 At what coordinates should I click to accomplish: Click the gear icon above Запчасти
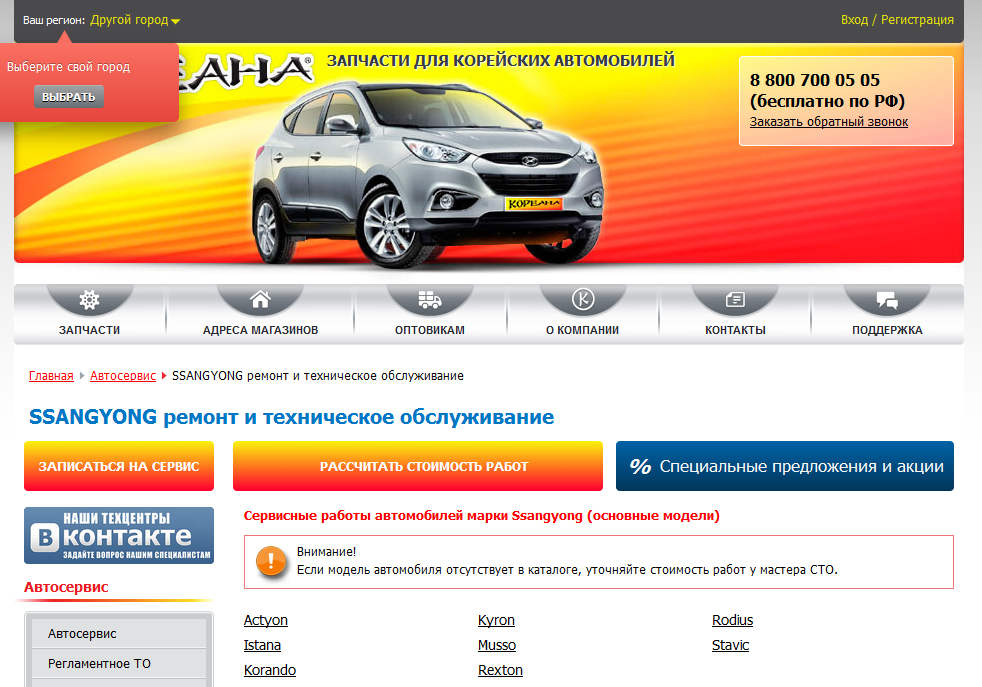(89, 300)
